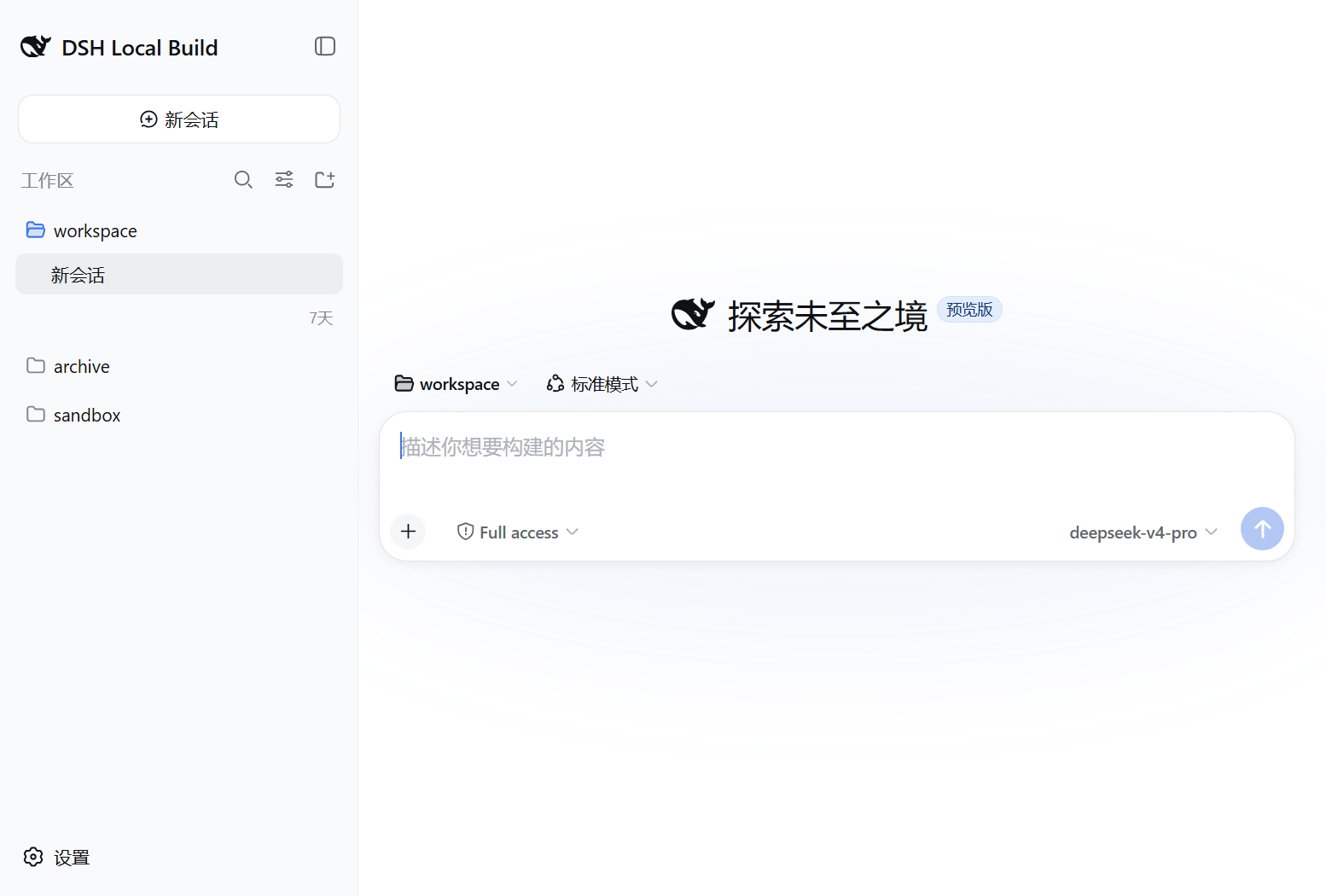Click the send arrow button
Viewport: 1326px width, 896px height.
coord(1262,529)
